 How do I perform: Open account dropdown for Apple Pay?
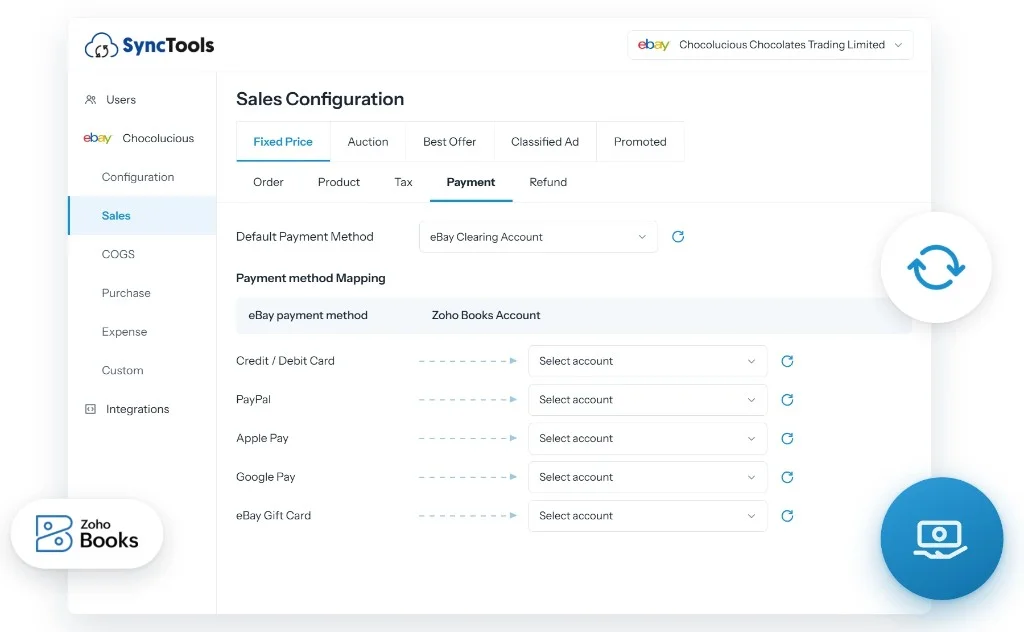point(647,438)
